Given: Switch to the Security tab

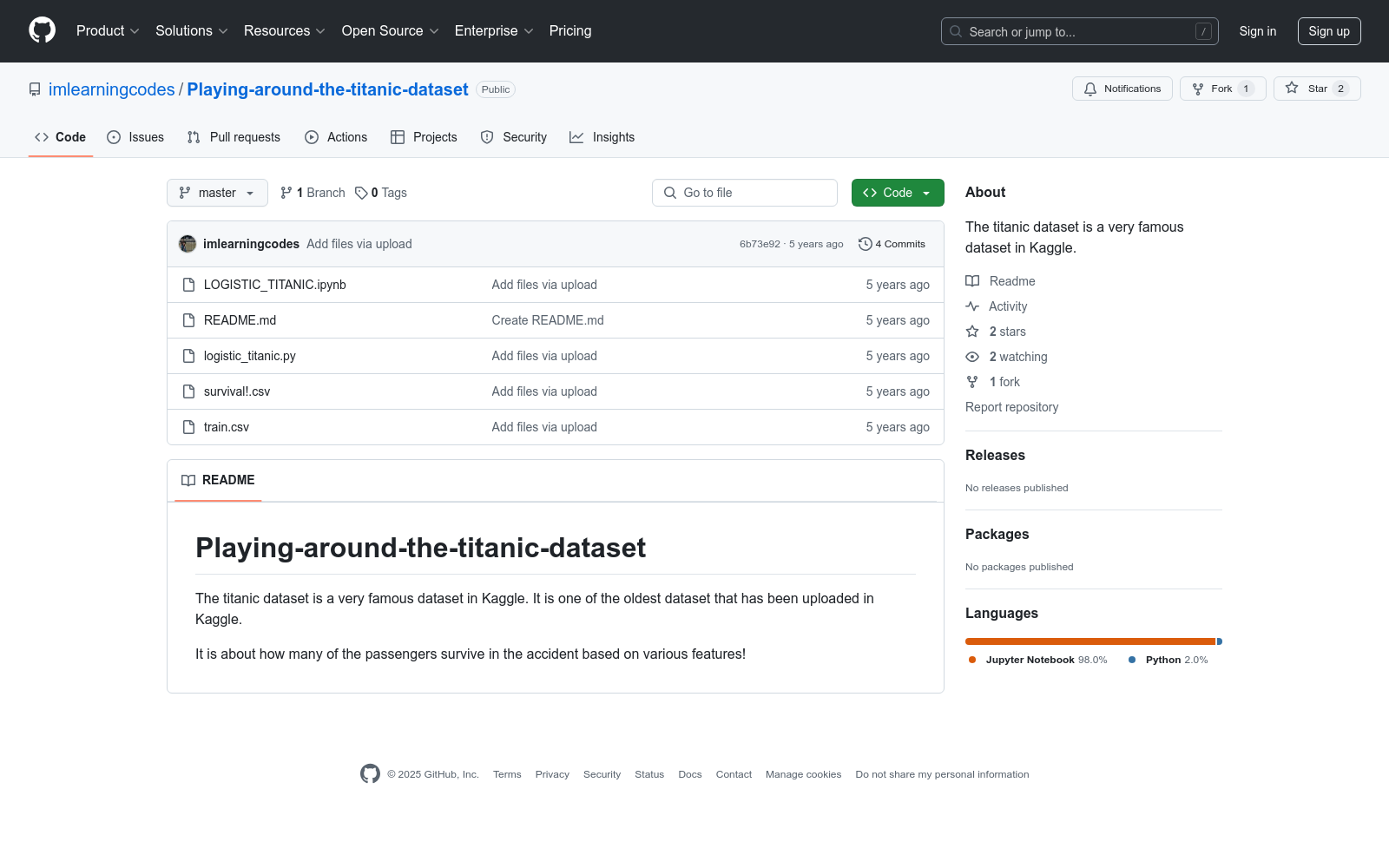Looking at the screenshot, I should click(x=514, y=137).
